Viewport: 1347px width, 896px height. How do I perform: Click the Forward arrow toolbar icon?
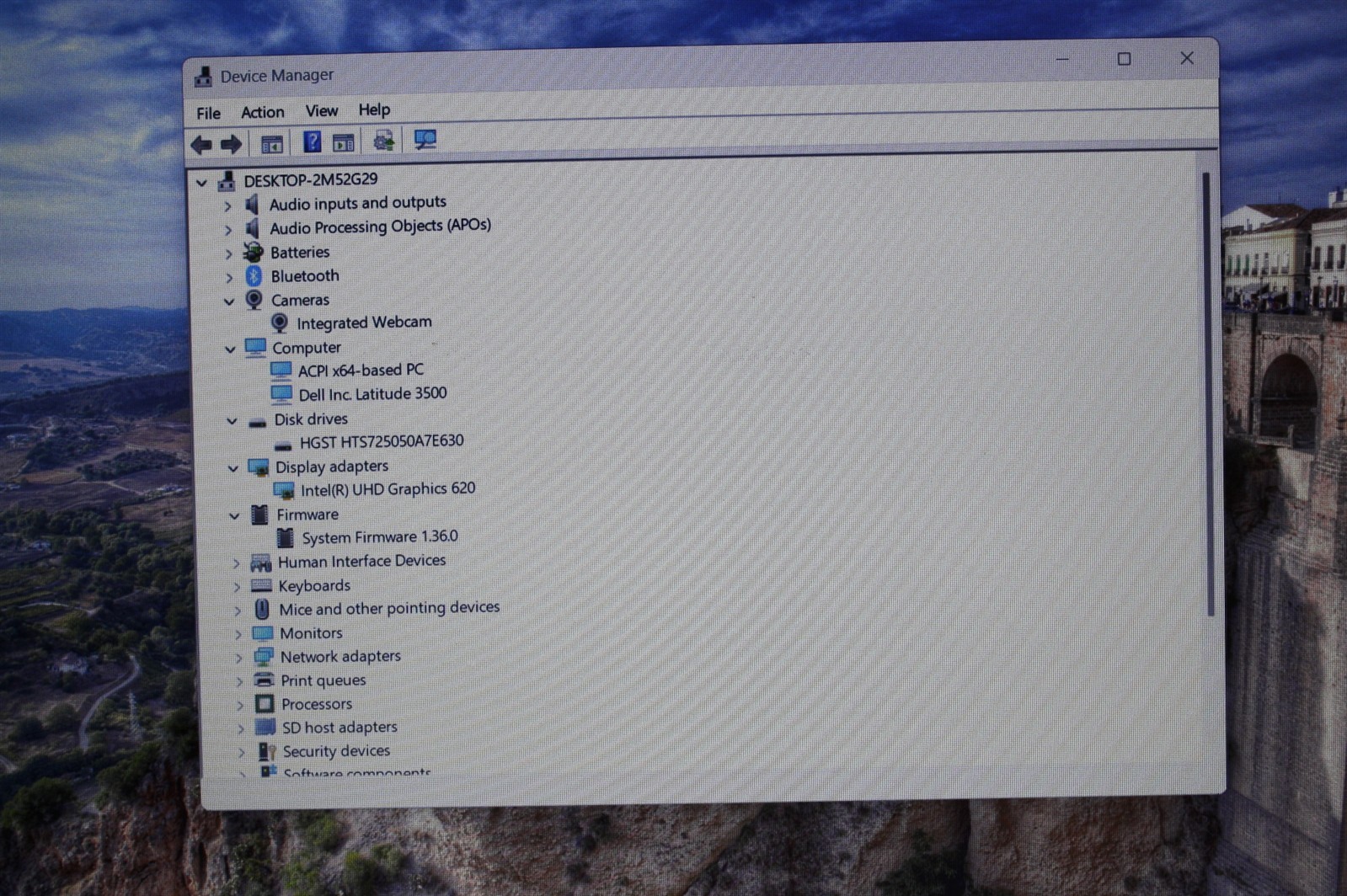click(231, 145)
